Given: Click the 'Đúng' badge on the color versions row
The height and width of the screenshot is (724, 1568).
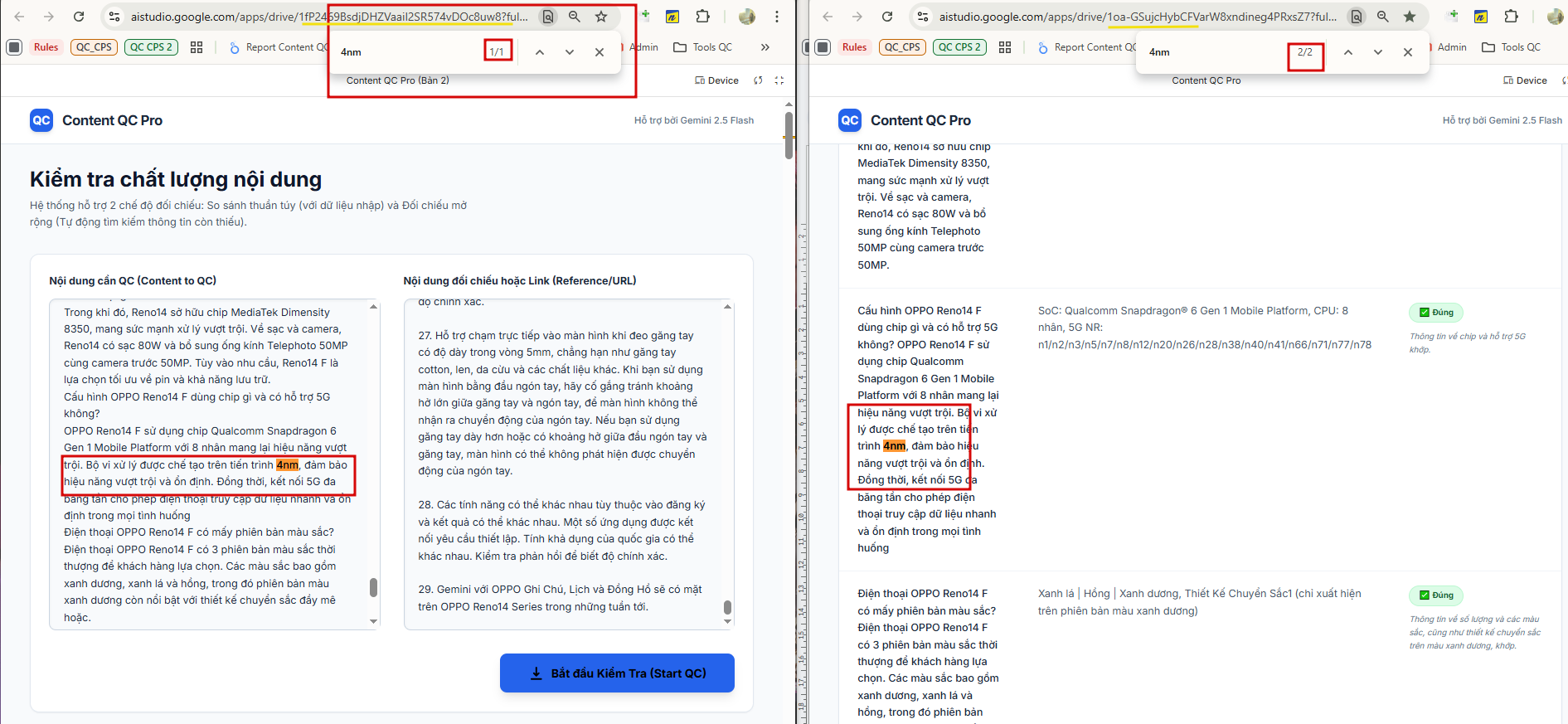Looking at the screenshot, I should (1436, 595).
